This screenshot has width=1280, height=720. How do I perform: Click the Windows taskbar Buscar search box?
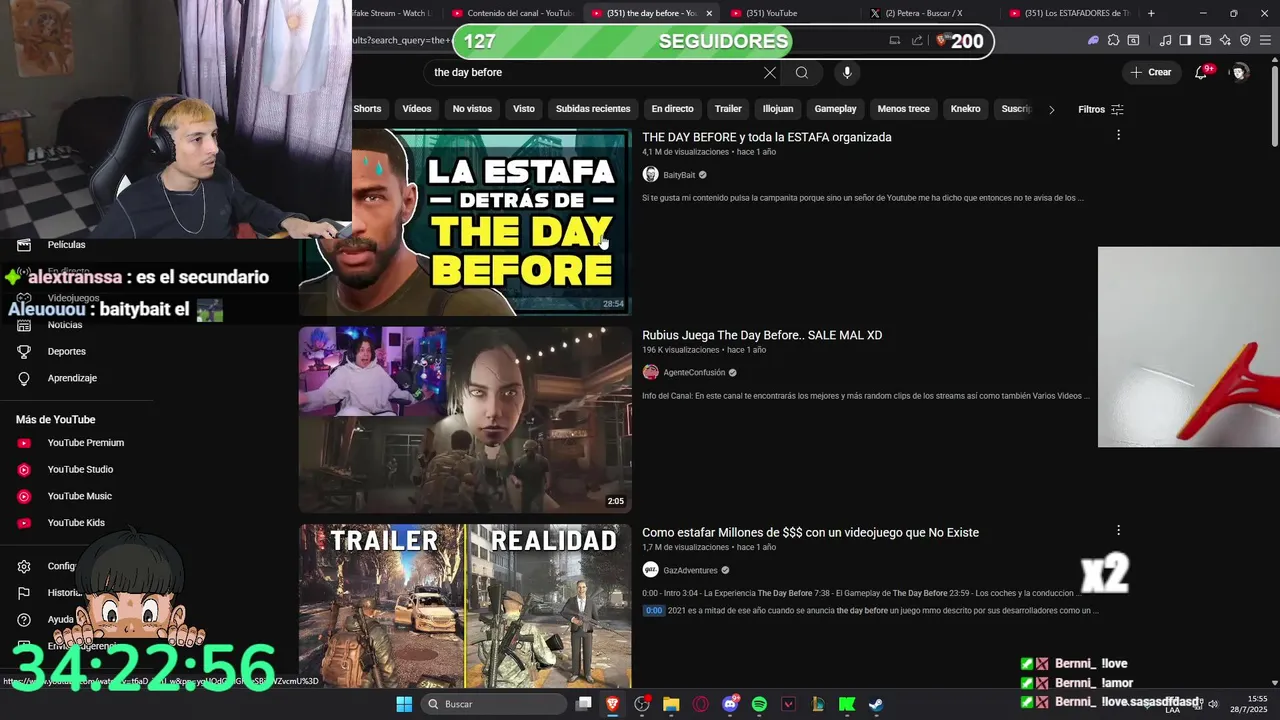(494, 704)
